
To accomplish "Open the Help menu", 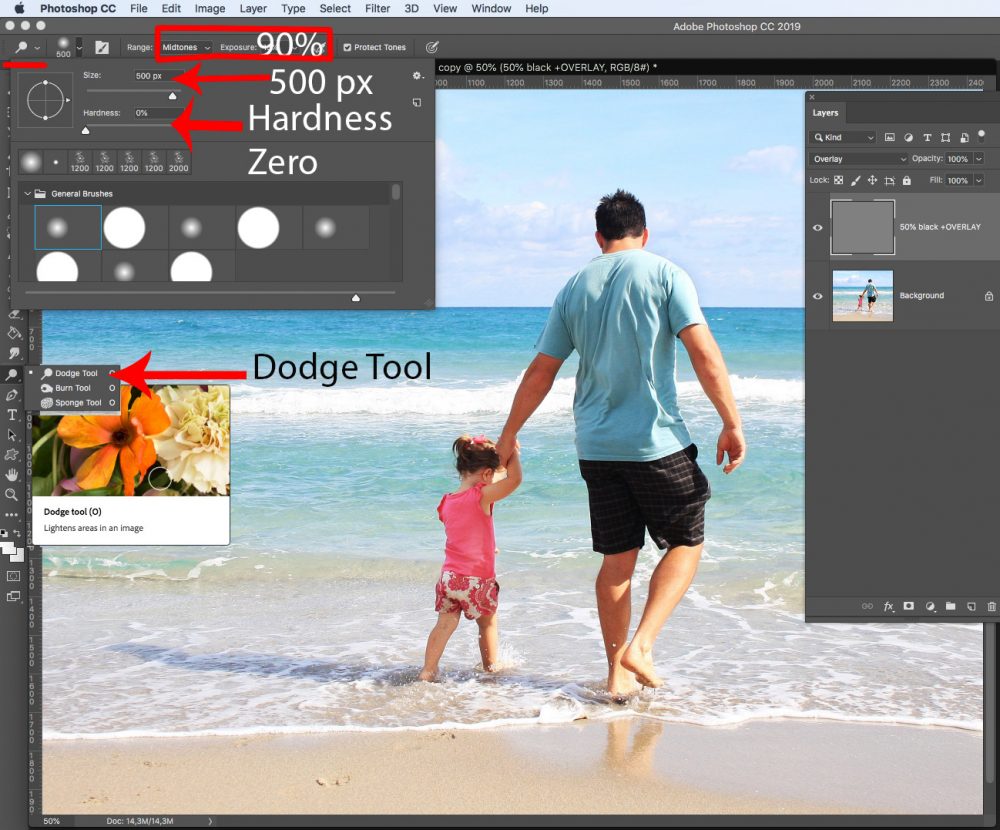I will click(536, 8).
